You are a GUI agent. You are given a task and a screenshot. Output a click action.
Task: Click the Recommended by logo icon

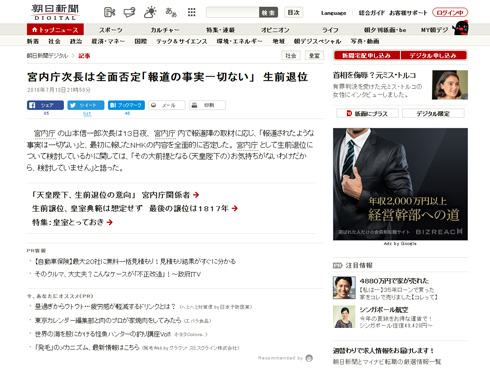coord(309,358)
